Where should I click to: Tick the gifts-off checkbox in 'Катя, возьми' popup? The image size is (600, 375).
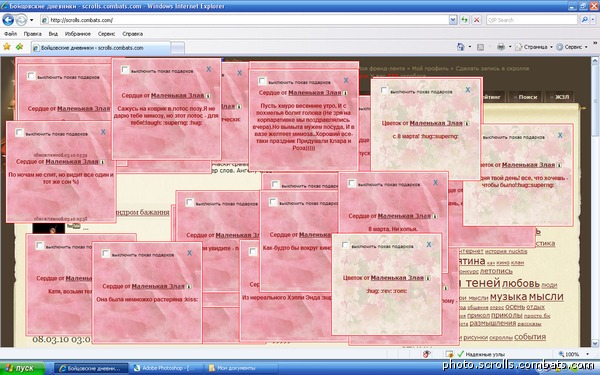pos(39,246)
